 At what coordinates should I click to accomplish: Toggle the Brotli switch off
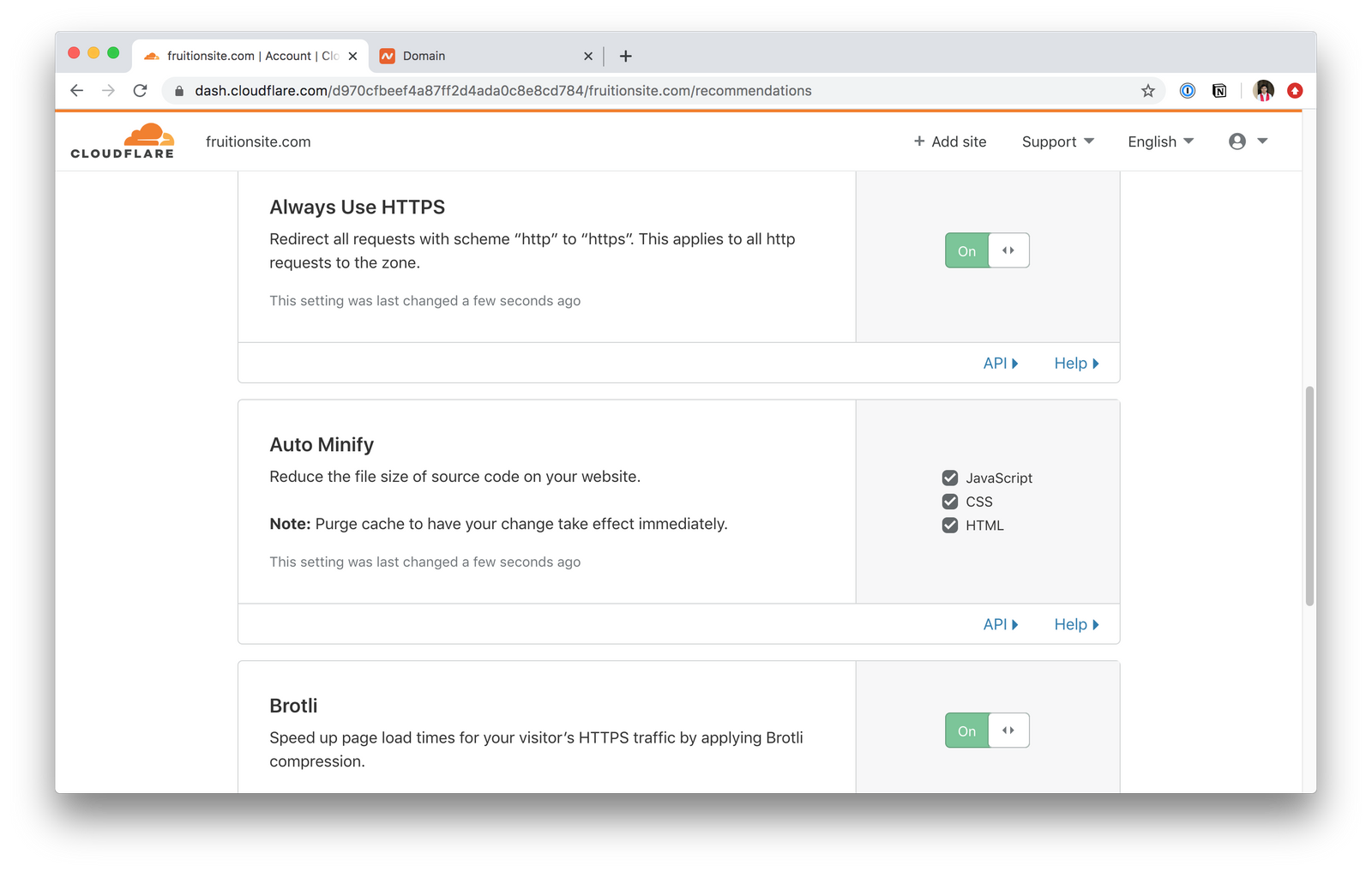(x=987, y=731)
